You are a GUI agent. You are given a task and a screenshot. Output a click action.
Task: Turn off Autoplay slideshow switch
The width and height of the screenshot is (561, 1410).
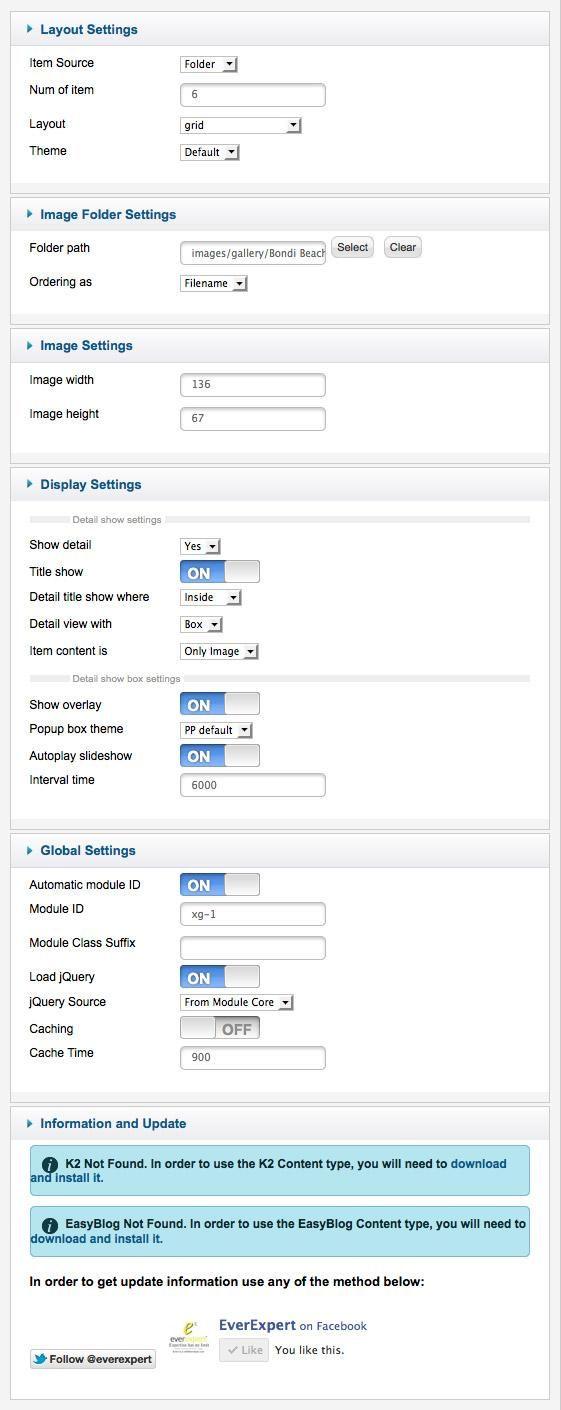220,756
